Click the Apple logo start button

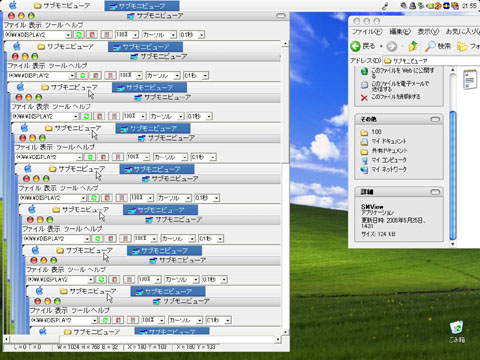click(x=13, y=5)
